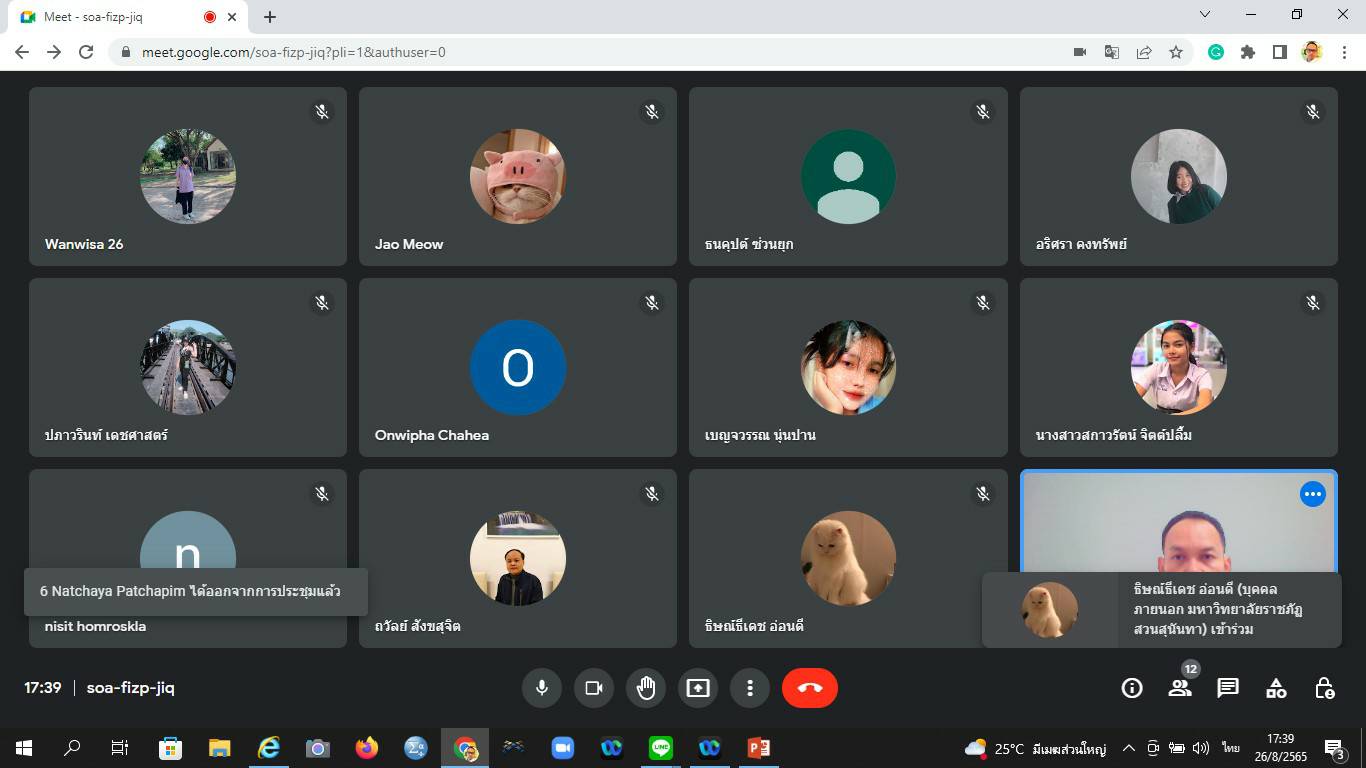Toggle the camera in the call controls
This screenshot has width=1366, height=768.
coord(594,688)
